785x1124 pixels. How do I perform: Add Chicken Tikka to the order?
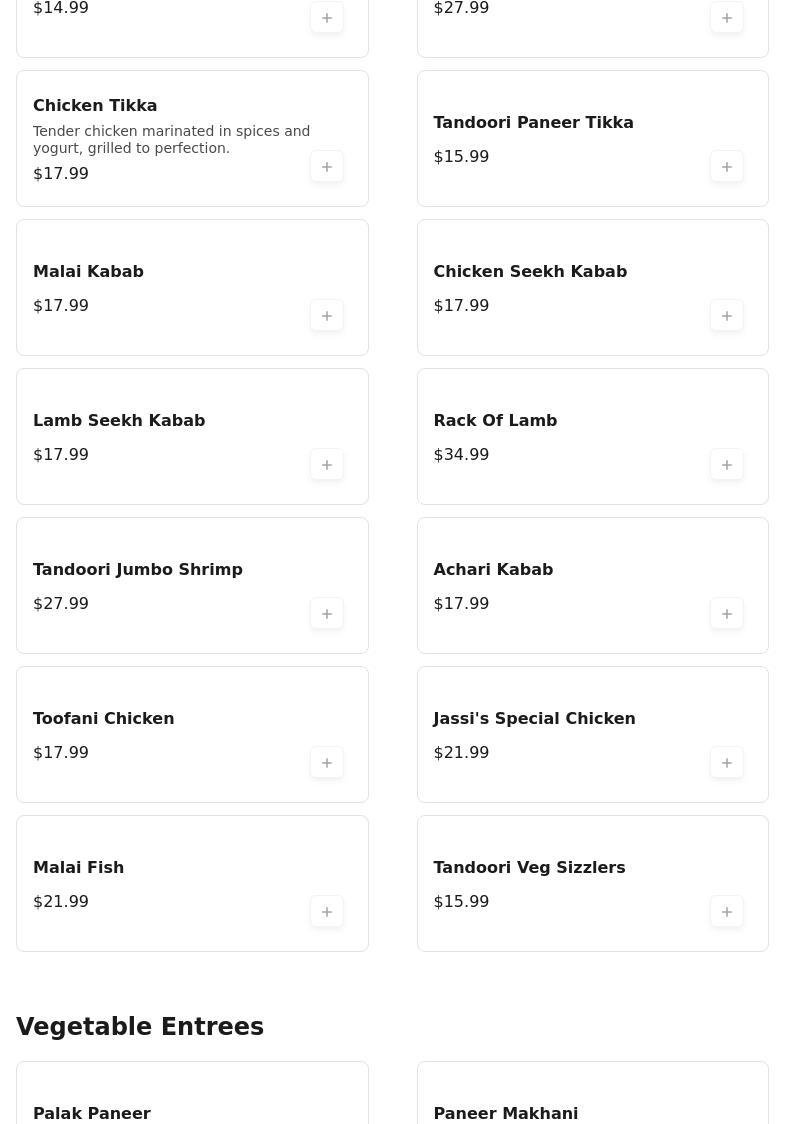327,167
